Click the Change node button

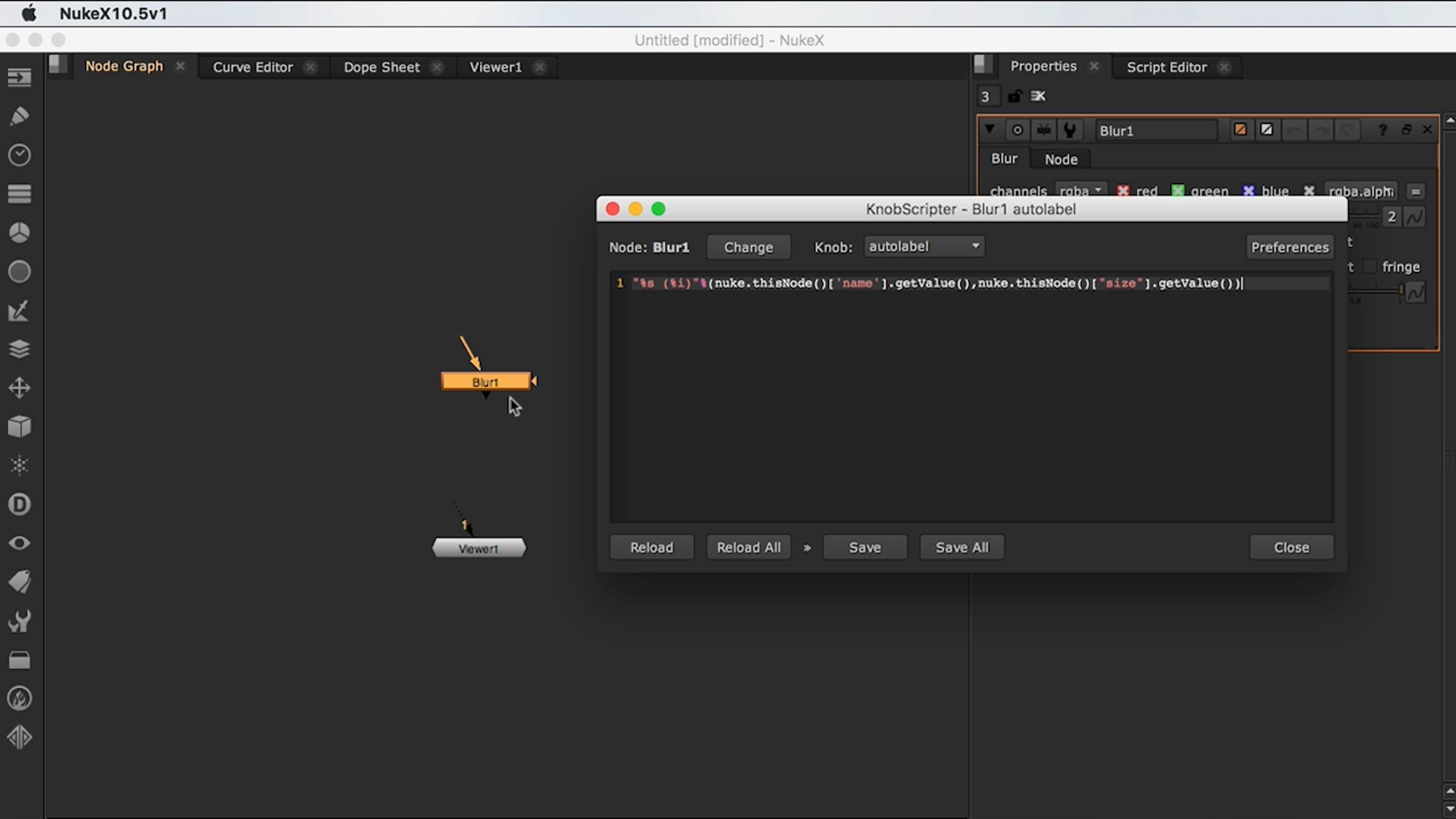click(749, 247)
